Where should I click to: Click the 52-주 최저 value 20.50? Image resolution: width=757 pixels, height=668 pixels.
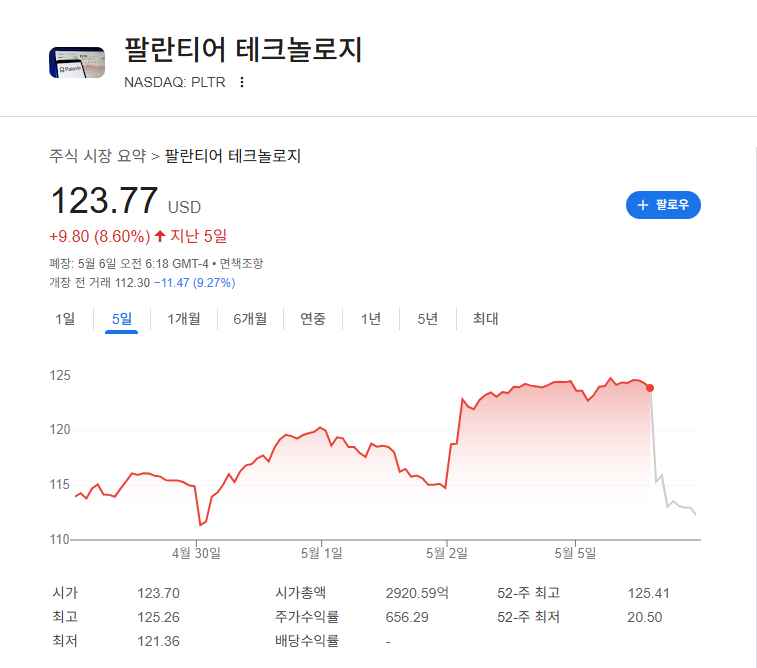pos(645,617)
